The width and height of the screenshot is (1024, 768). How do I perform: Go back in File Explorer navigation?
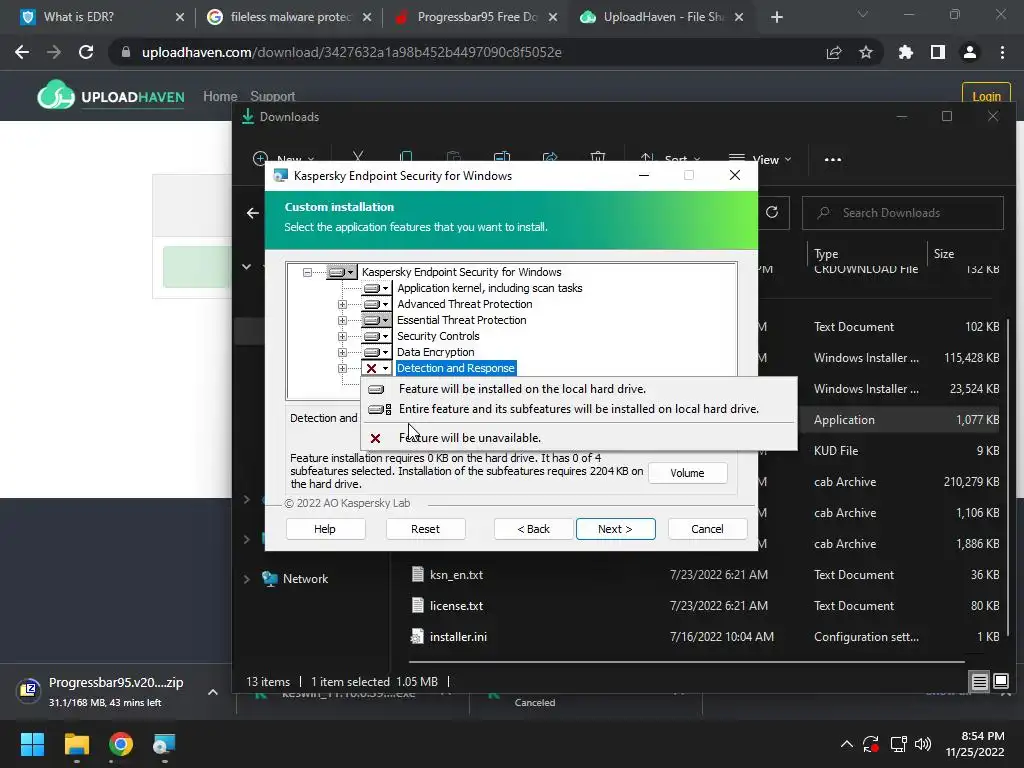pos(253,213)
